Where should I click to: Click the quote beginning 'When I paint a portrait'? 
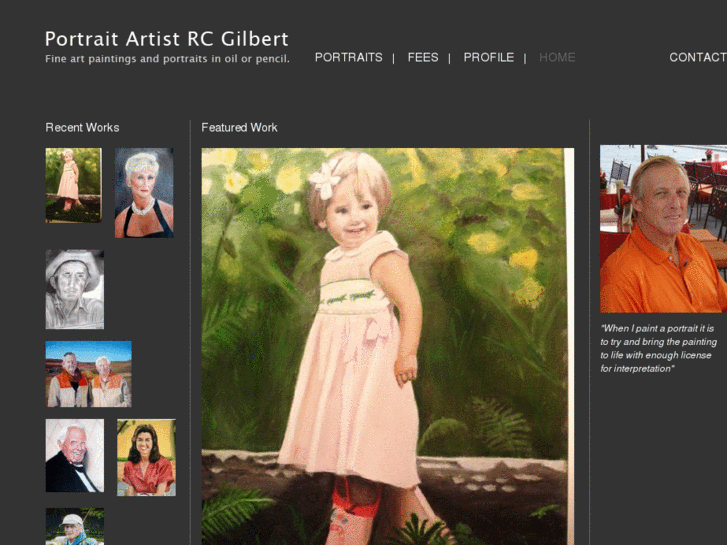658,348
